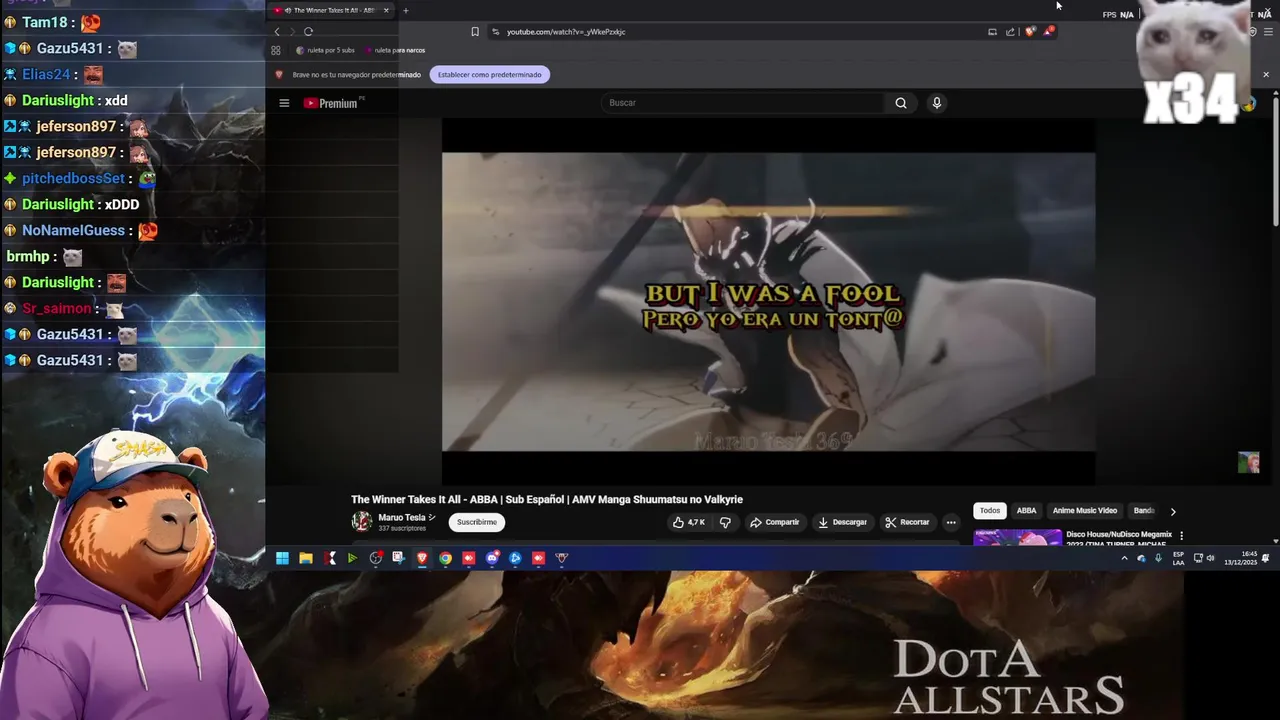The height and width of the screenshot is (720, 1280).
Task: Start voice search with microphone icon
Action: click(x=937, y=103)
